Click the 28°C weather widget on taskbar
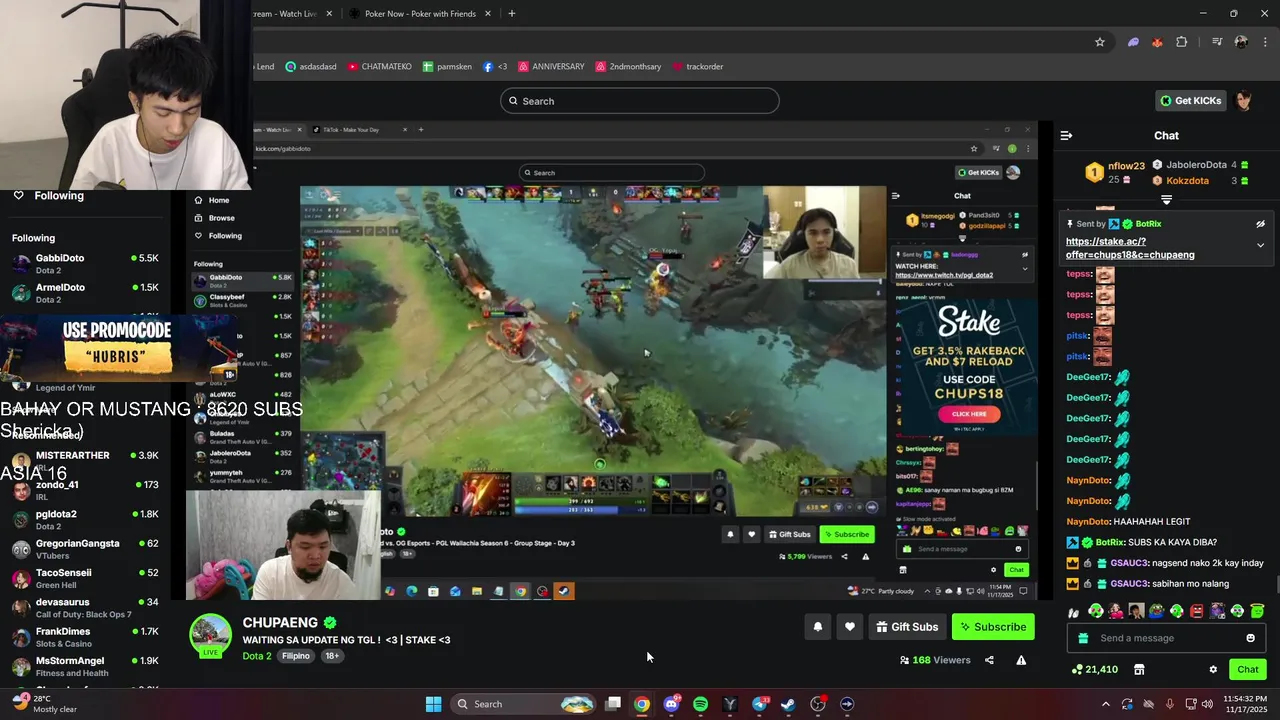The image size is (1280, 720). pos(45,704)
